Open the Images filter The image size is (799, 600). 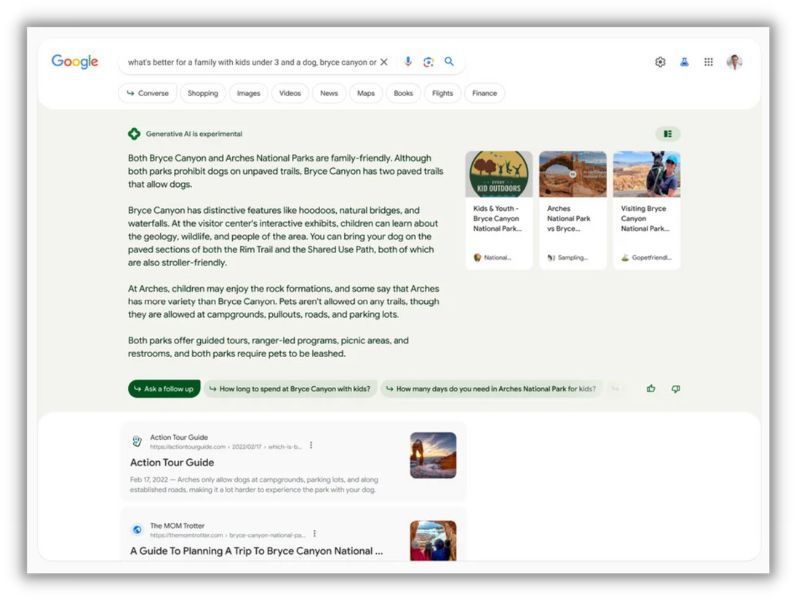pyautogui.click(x=249, y=93)
